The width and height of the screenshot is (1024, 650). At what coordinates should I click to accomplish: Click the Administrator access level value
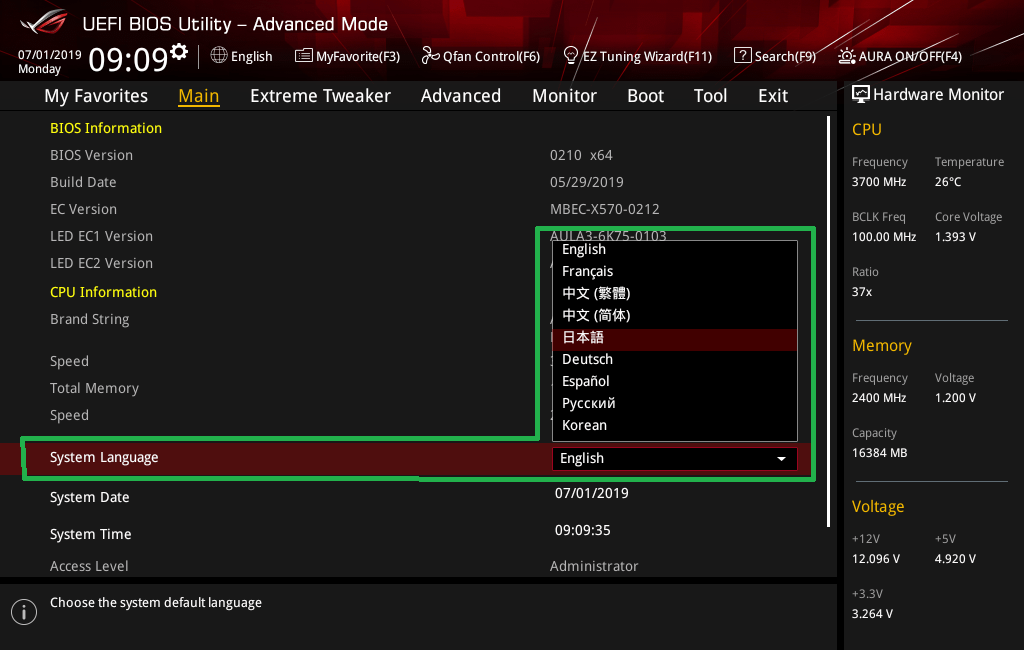[594, 566]
